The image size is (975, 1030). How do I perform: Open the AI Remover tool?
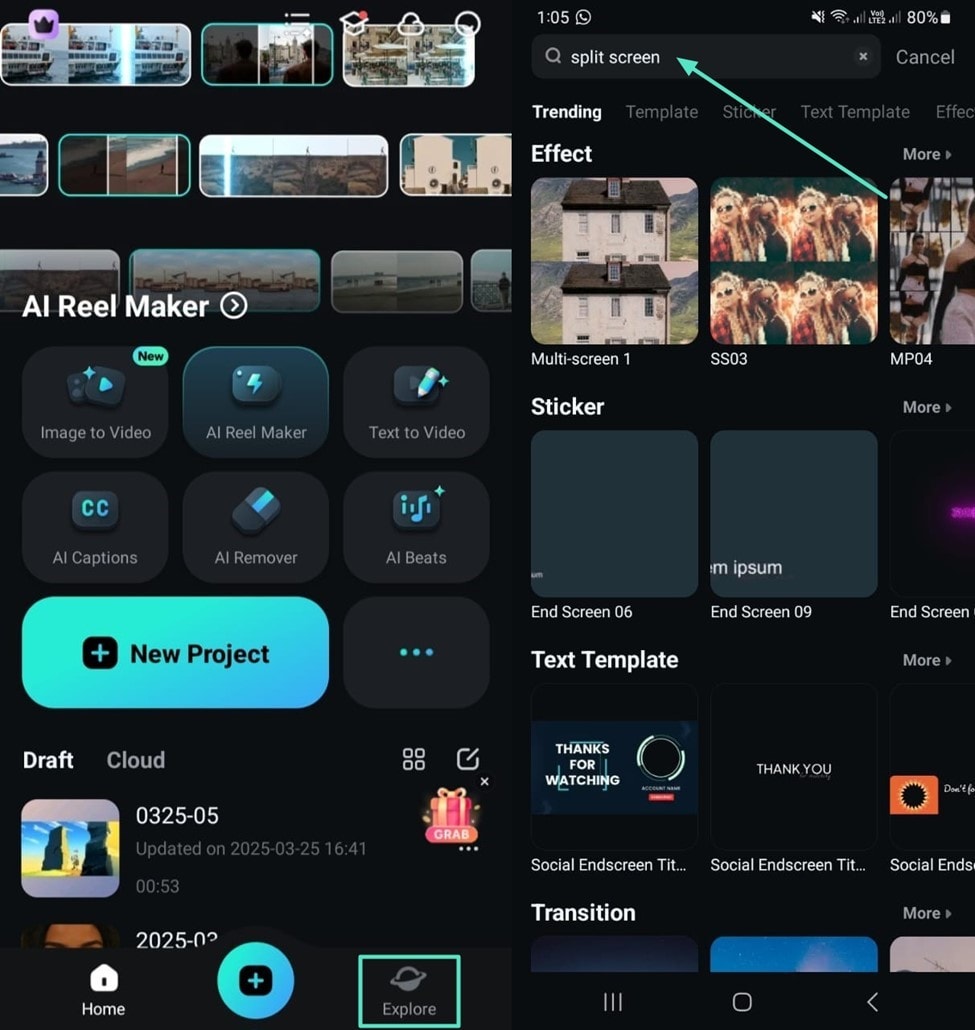(x=256, y=527)
